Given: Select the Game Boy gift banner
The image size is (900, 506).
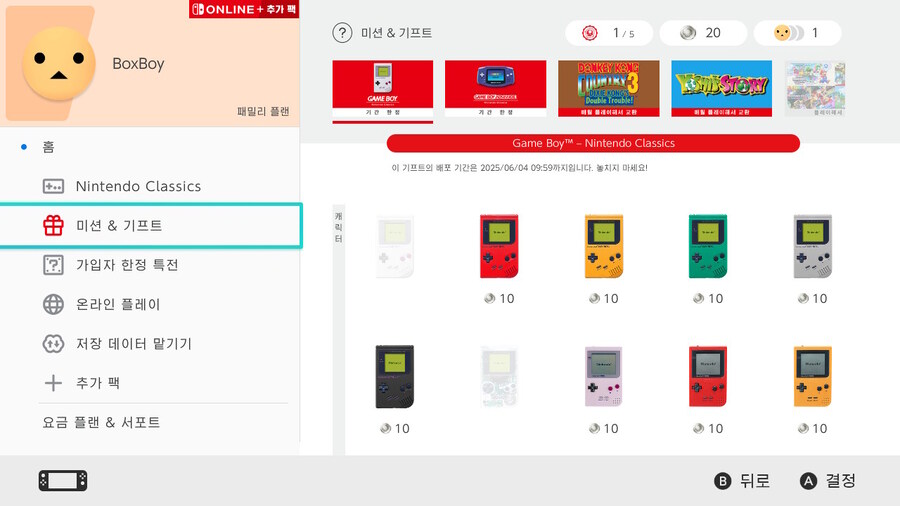Looking at the screenshot, I should (383, 89).
